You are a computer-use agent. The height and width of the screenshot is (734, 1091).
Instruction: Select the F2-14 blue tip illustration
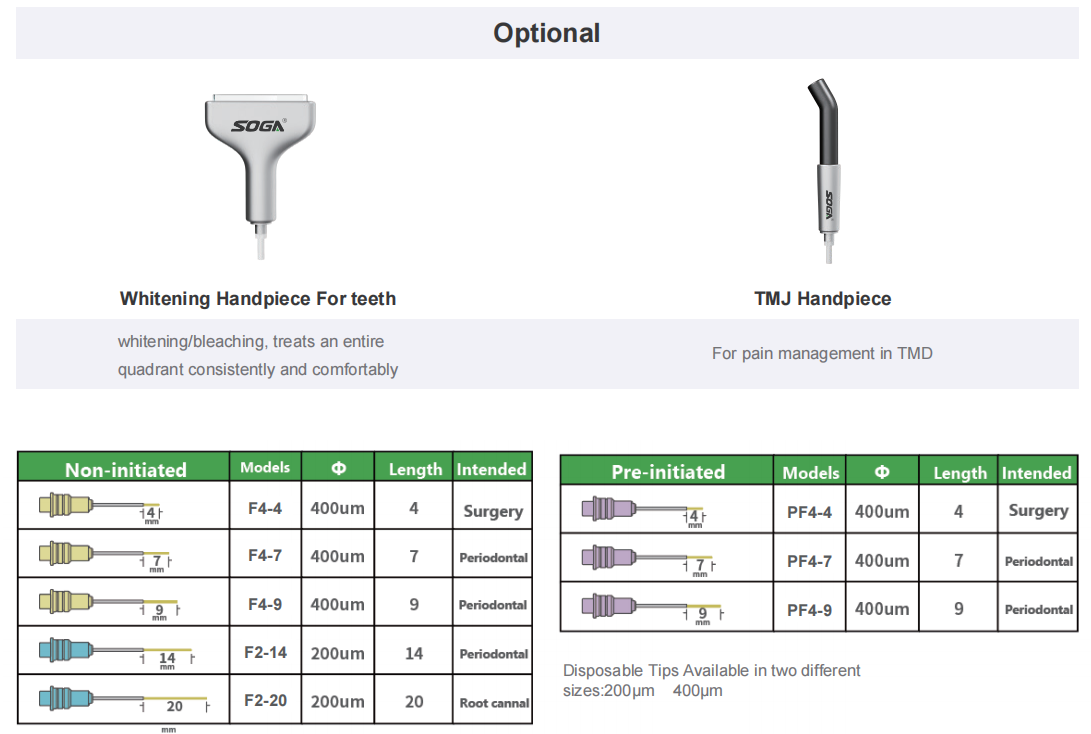tap(117, 654)
